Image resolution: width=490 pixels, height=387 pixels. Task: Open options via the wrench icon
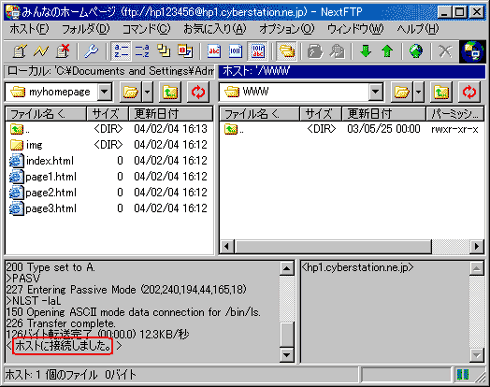pyautogui.click(x=91, y=51)
